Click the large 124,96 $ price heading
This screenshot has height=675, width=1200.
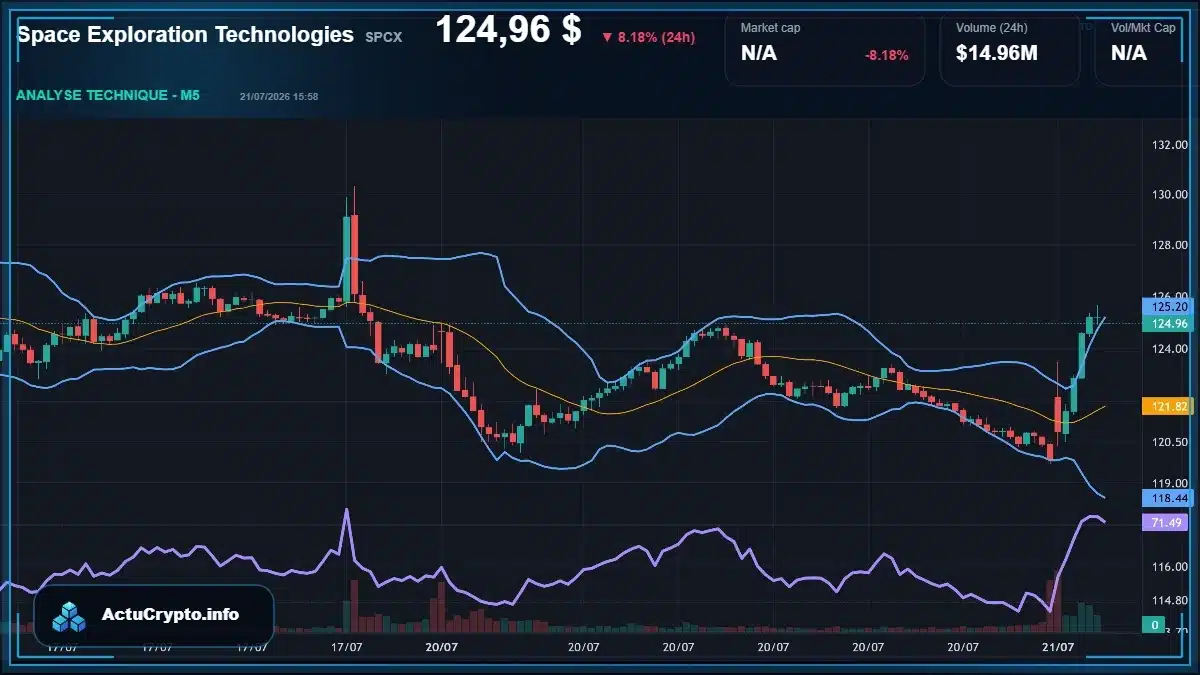pos(508,30)
